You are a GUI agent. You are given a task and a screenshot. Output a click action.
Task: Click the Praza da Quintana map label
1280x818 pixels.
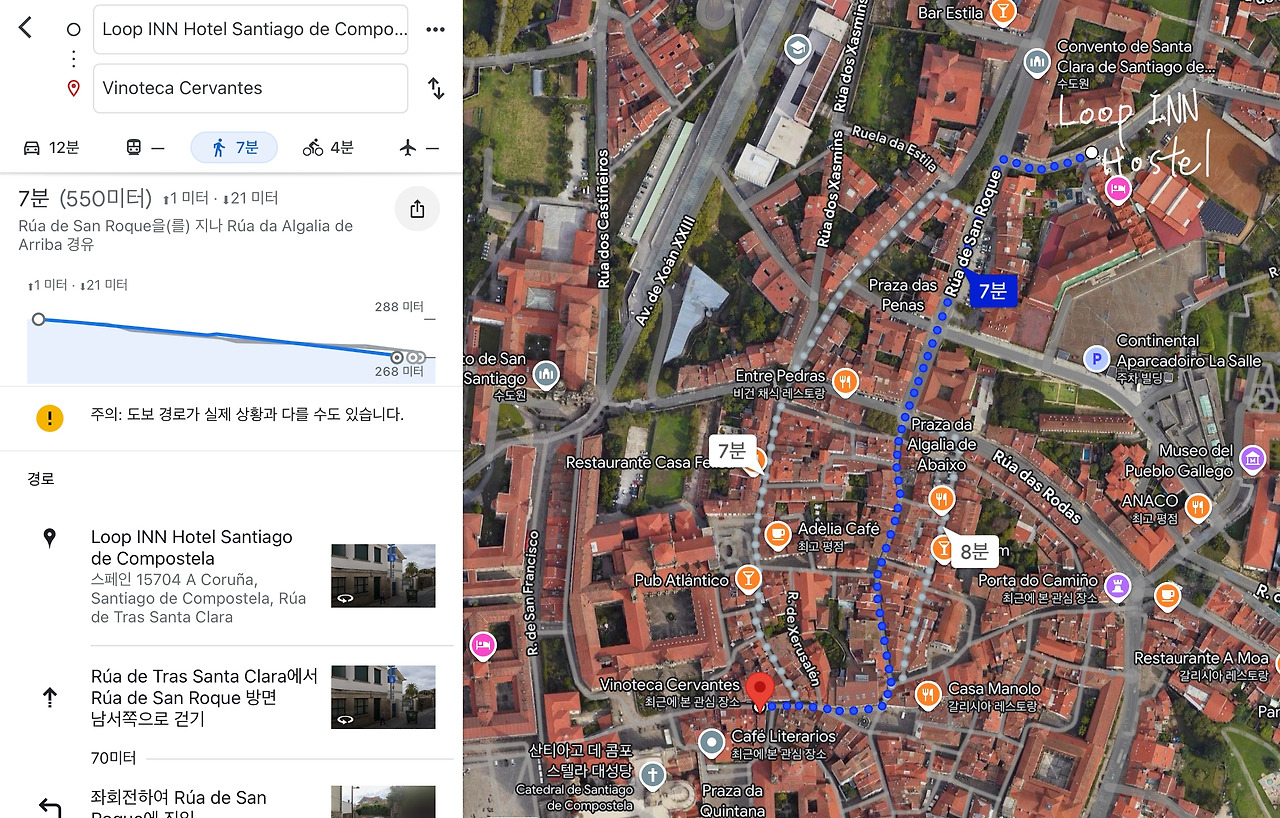point(732,800)
